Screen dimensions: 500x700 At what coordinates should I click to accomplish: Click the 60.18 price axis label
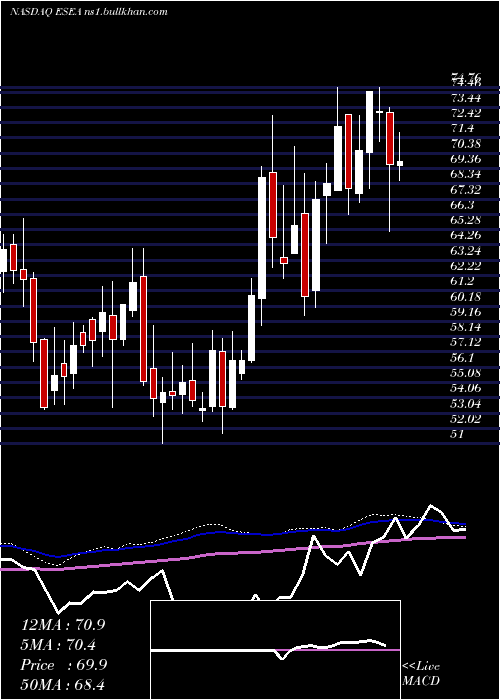466,296
